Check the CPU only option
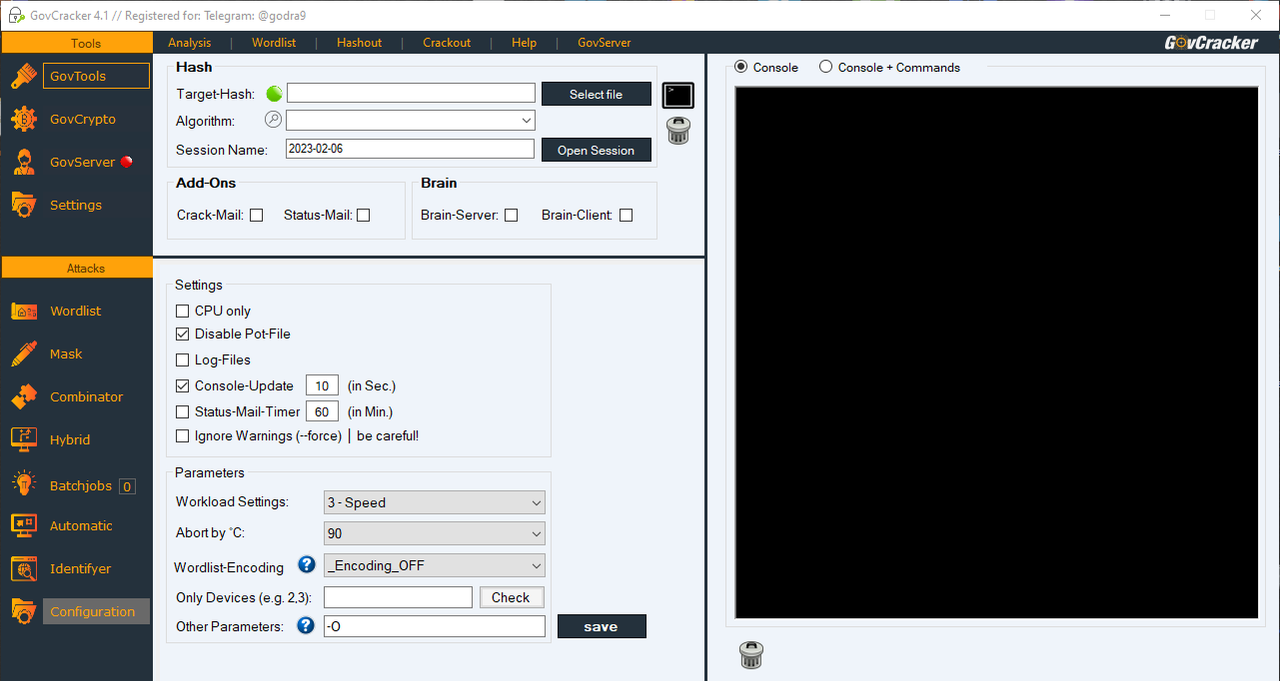The width and height of the screenshot is (1280, 681). pos(182,311)
